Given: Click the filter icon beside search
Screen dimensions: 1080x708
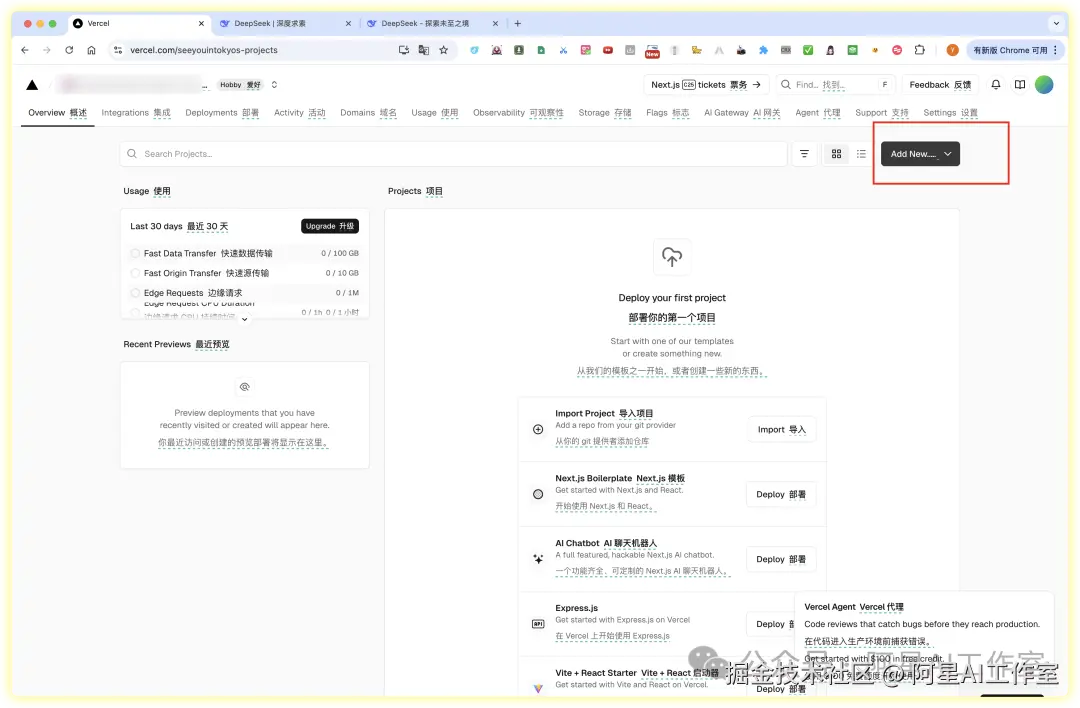Looking at the screenshot, I should (x=804, y=154).
